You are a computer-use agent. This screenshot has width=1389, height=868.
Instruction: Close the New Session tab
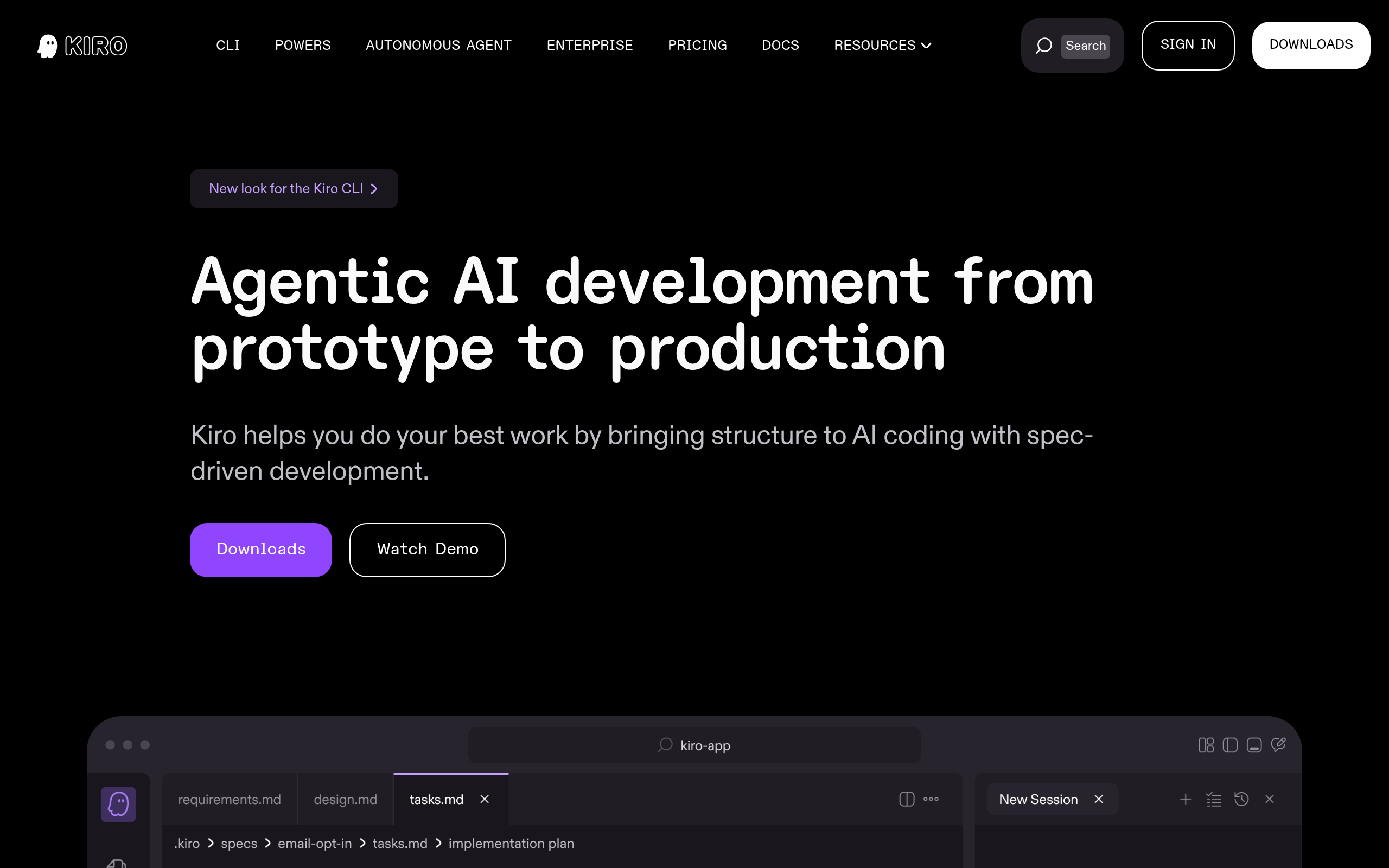coord(1099,799)
